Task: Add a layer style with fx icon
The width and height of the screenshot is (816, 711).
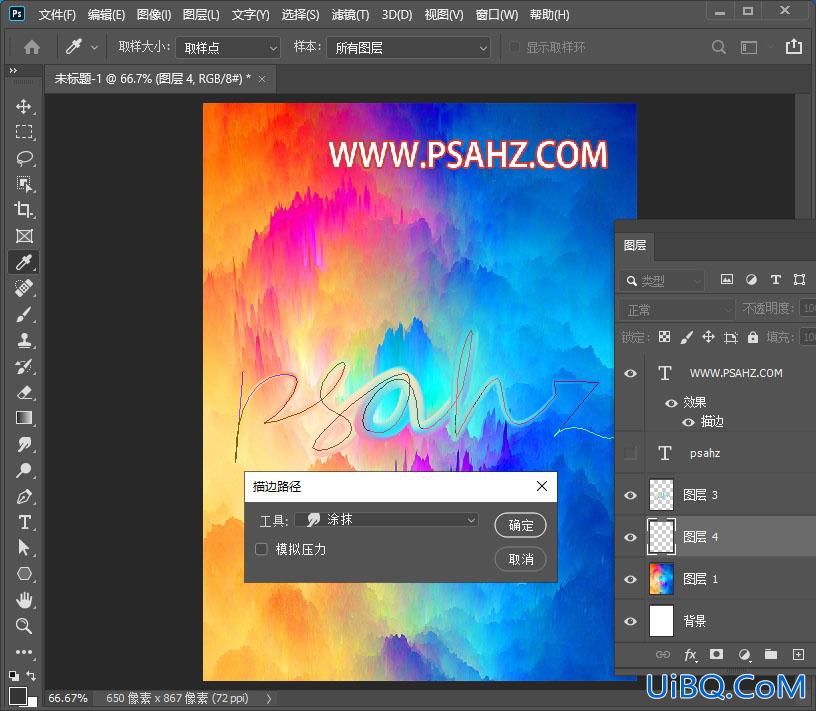Action: coord(690,655)
